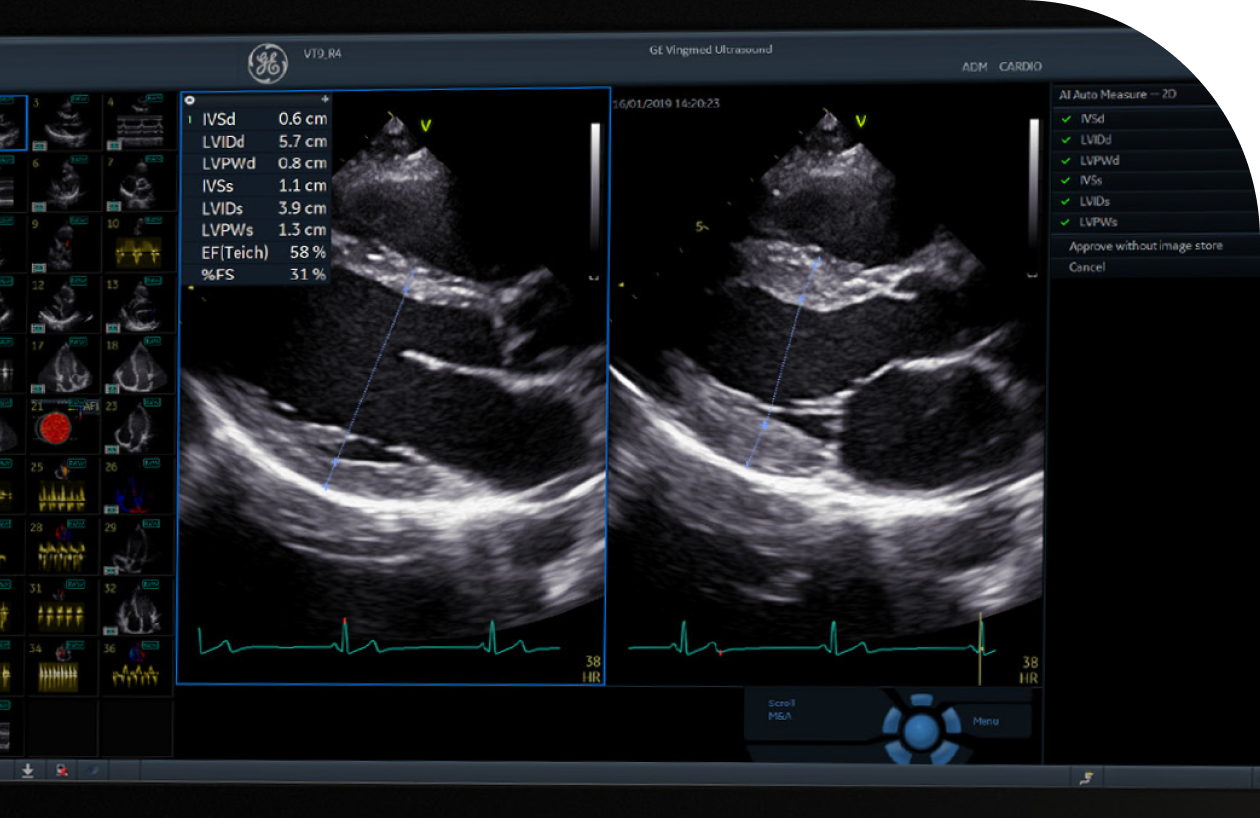Click the move cross icon on results panel
The image size is (1260, 818).
point(323,99)
